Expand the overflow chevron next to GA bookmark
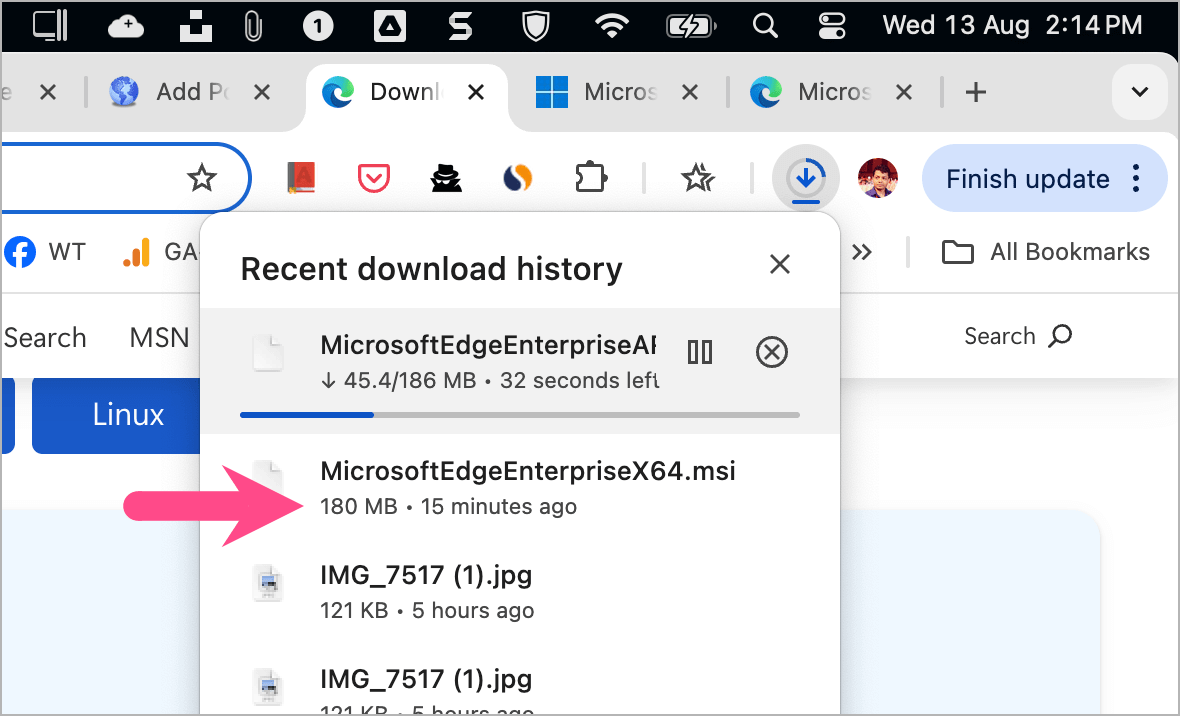The height and width of the screenshot is (716, 1180). click(862, 252)
